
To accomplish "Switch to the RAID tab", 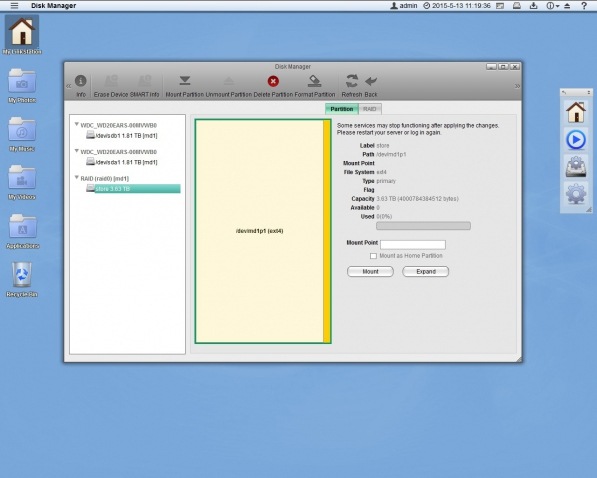I will point(370,109).
